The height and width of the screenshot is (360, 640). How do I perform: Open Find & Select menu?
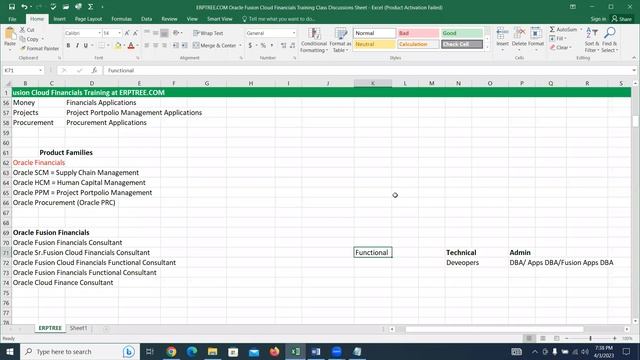pos(609,40)
